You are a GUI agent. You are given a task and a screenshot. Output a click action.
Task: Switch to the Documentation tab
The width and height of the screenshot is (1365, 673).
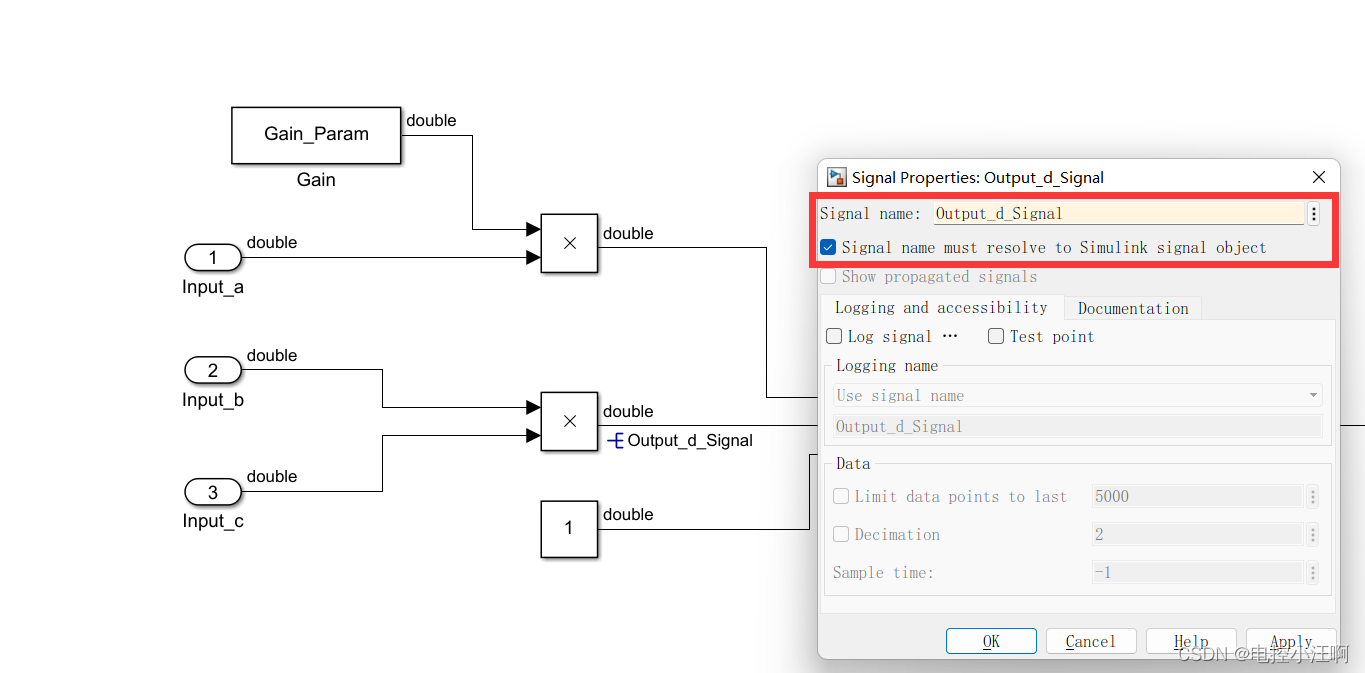tap(1132, 307)
